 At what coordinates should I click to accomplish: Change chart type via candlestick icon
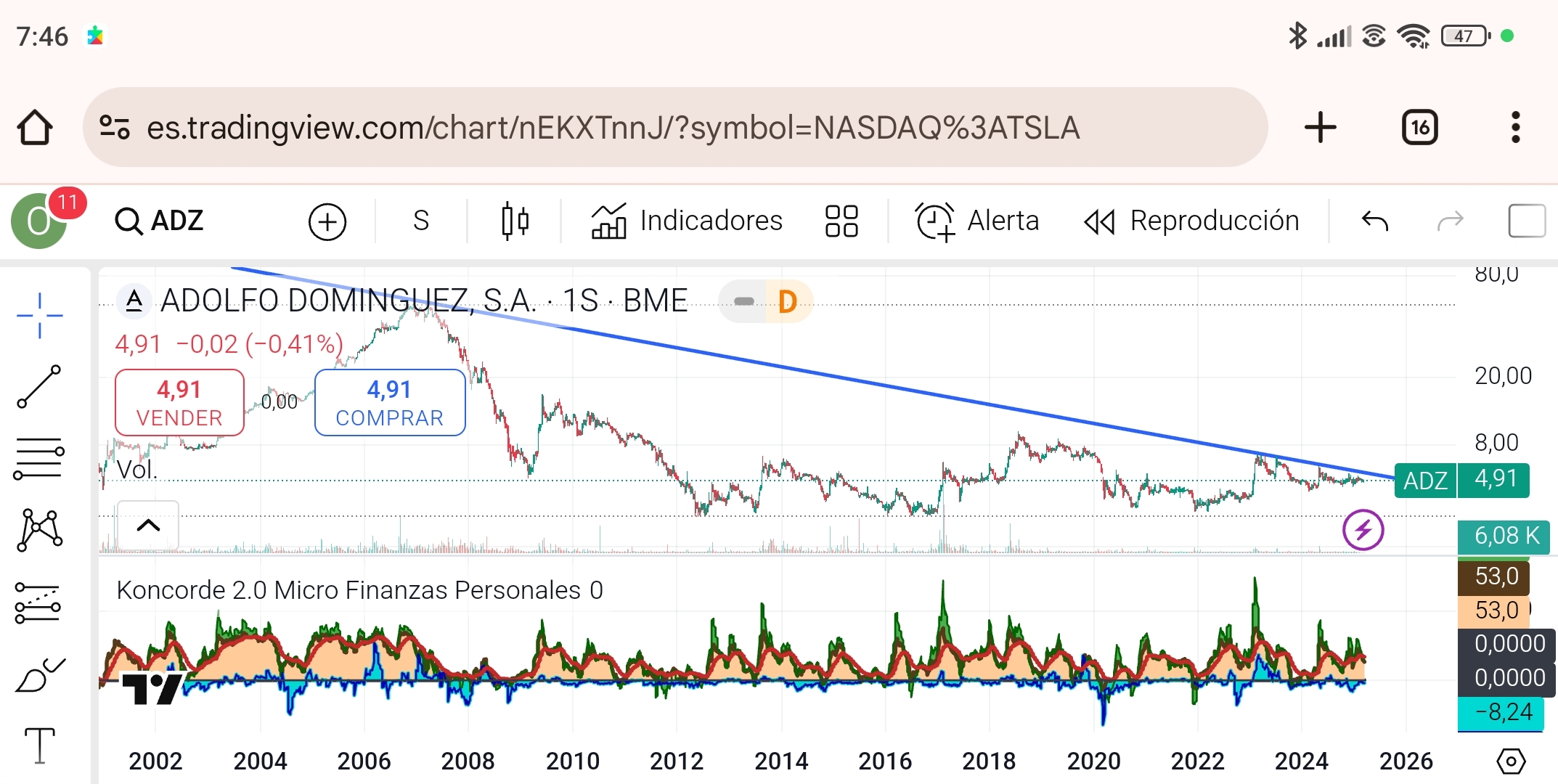pyautogui.click(x=515, y=221)
